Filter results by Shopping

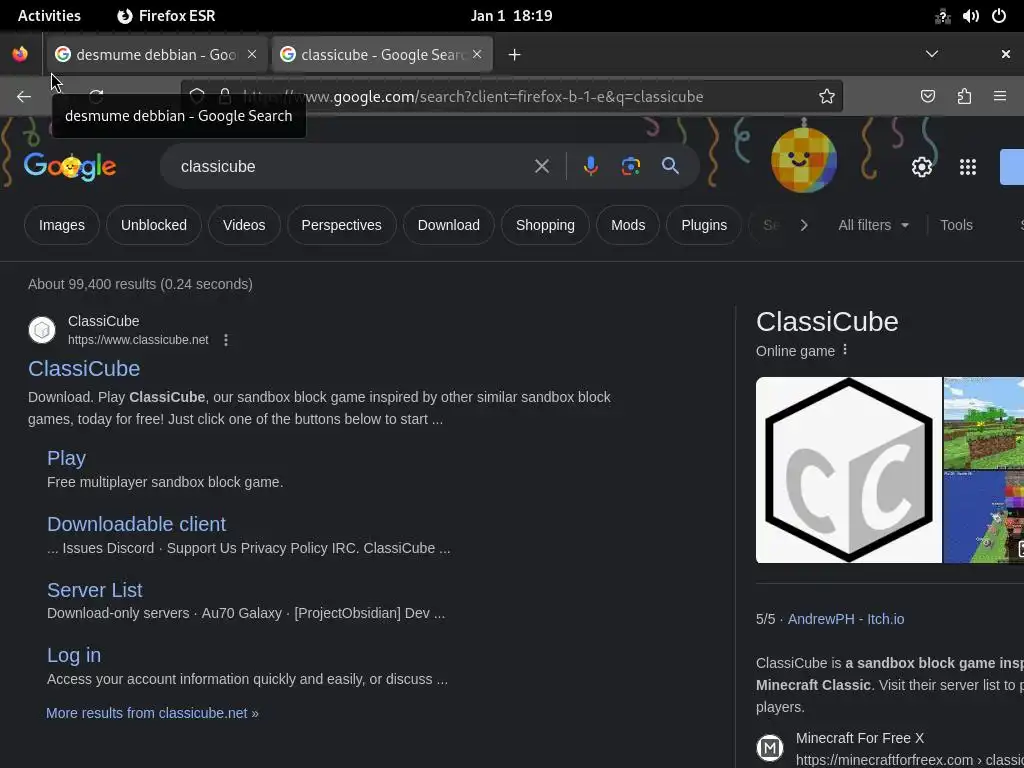tap(545, 225)
